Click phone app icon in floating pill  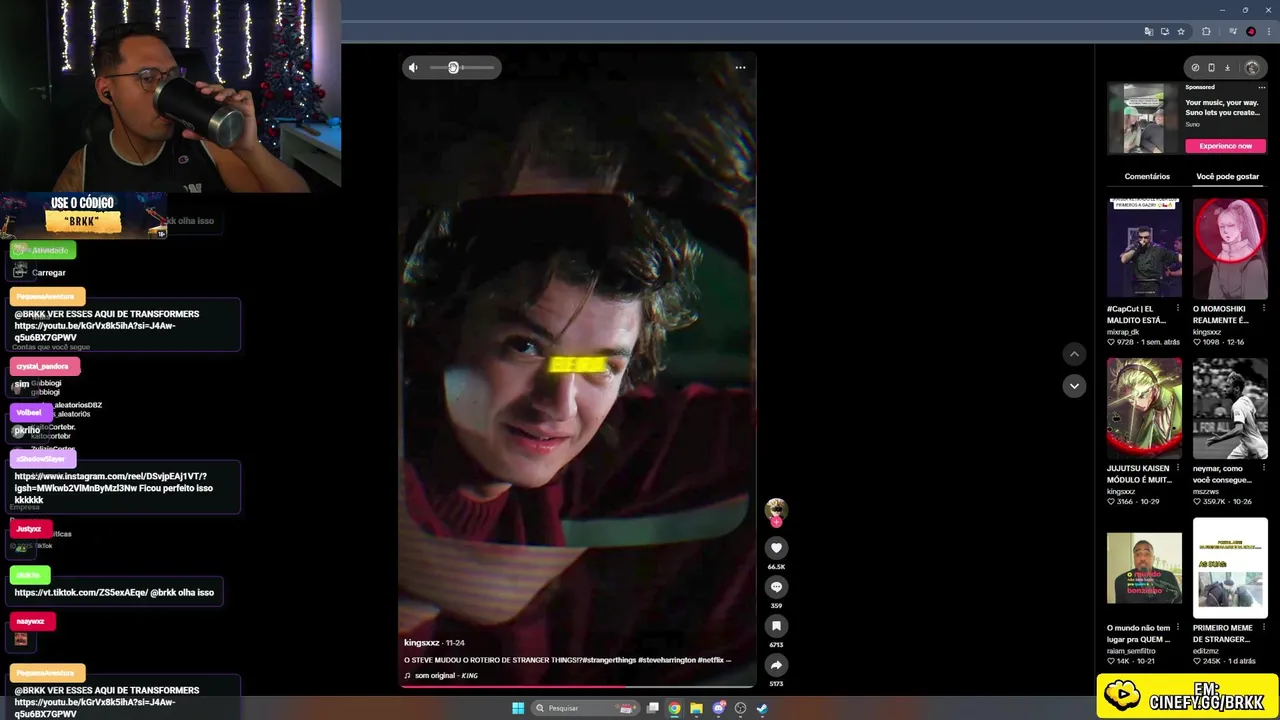(1211, 68)
